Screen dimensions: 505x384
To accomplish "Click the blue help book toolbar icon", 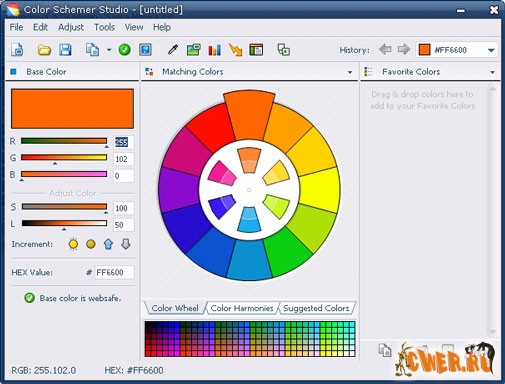I will [x=145, y=50].
